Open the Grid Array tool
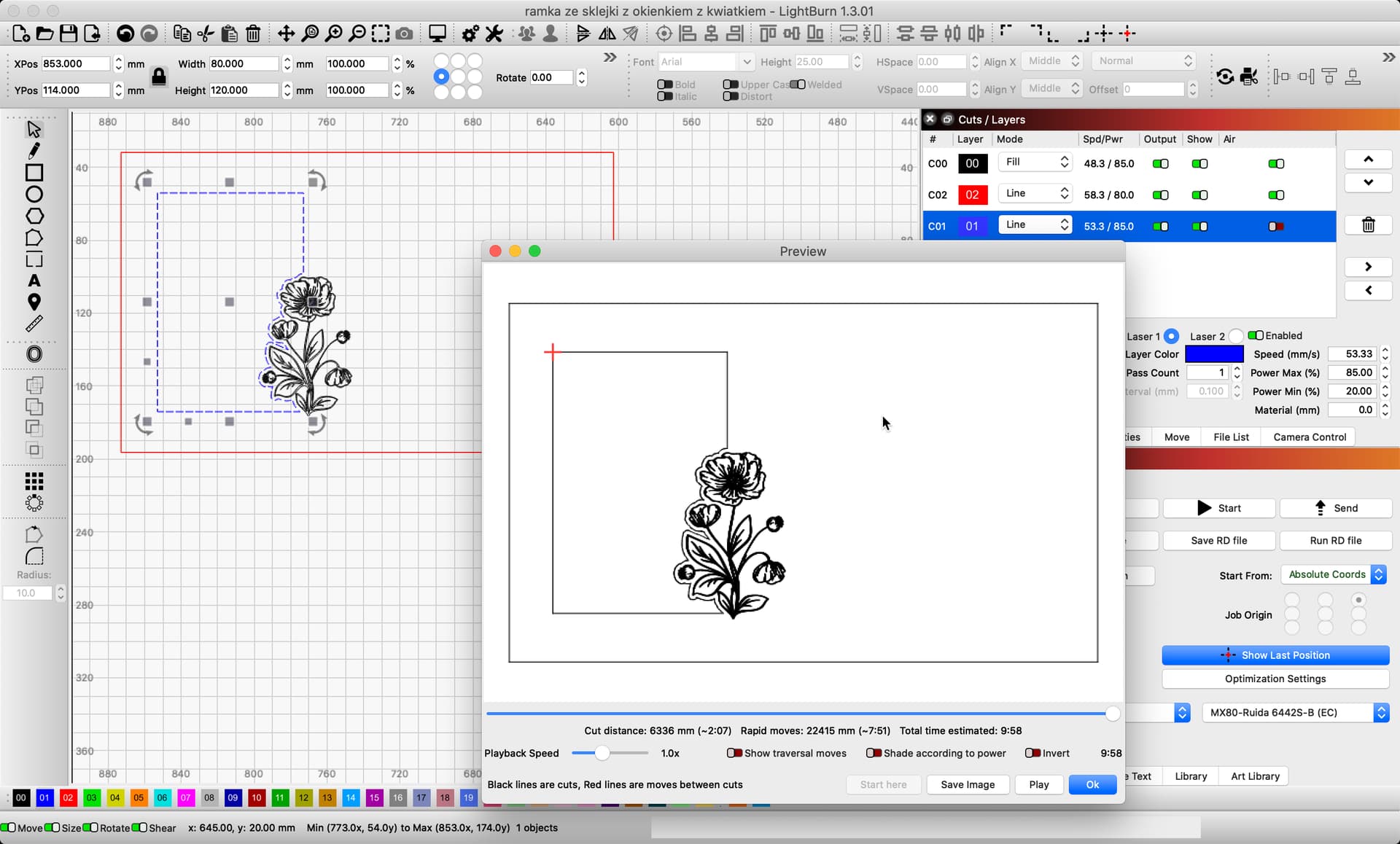 pos(34,481)
